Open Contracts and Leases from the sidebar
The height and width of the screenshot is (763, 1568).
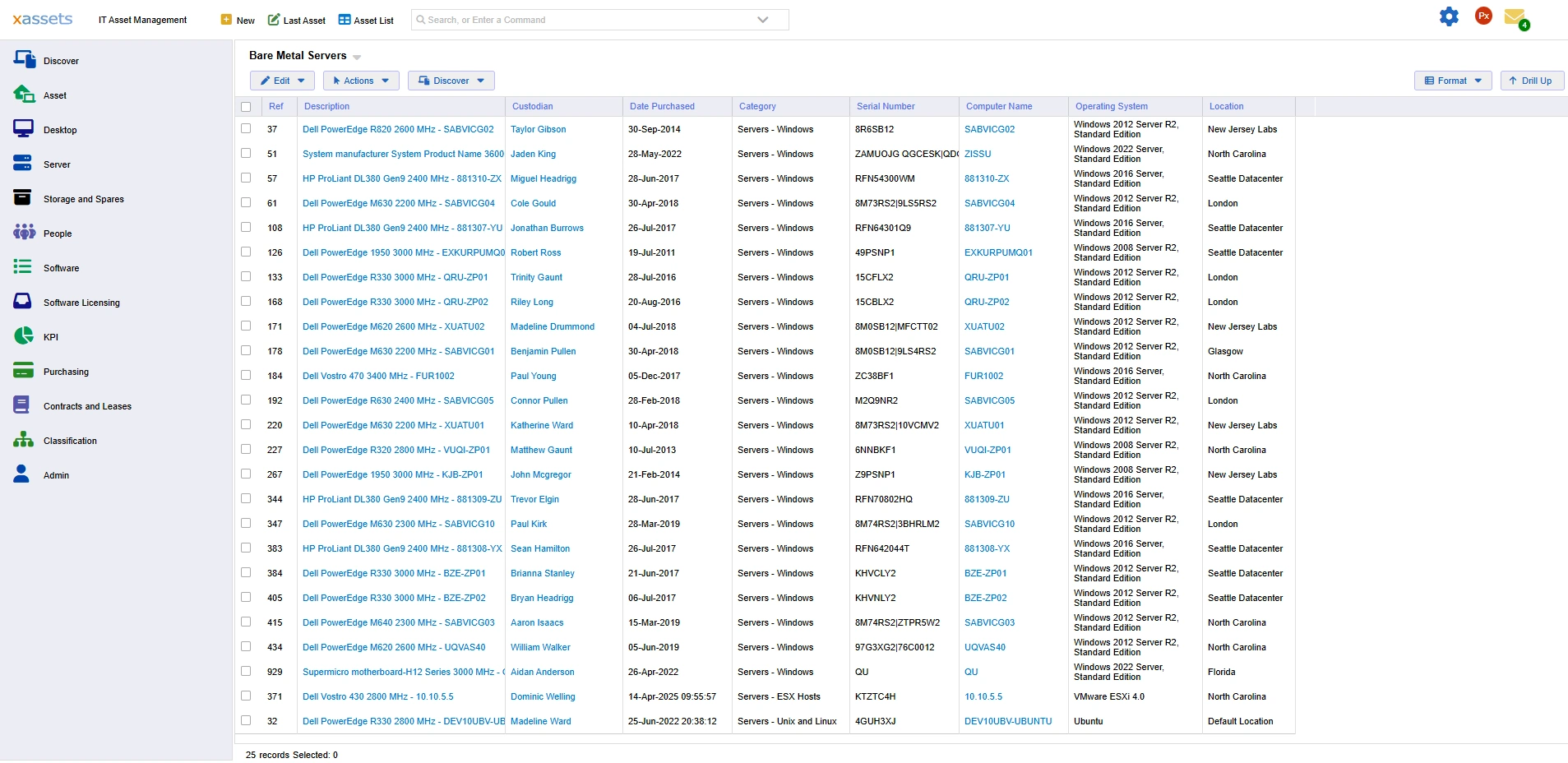tap(86, 405)
